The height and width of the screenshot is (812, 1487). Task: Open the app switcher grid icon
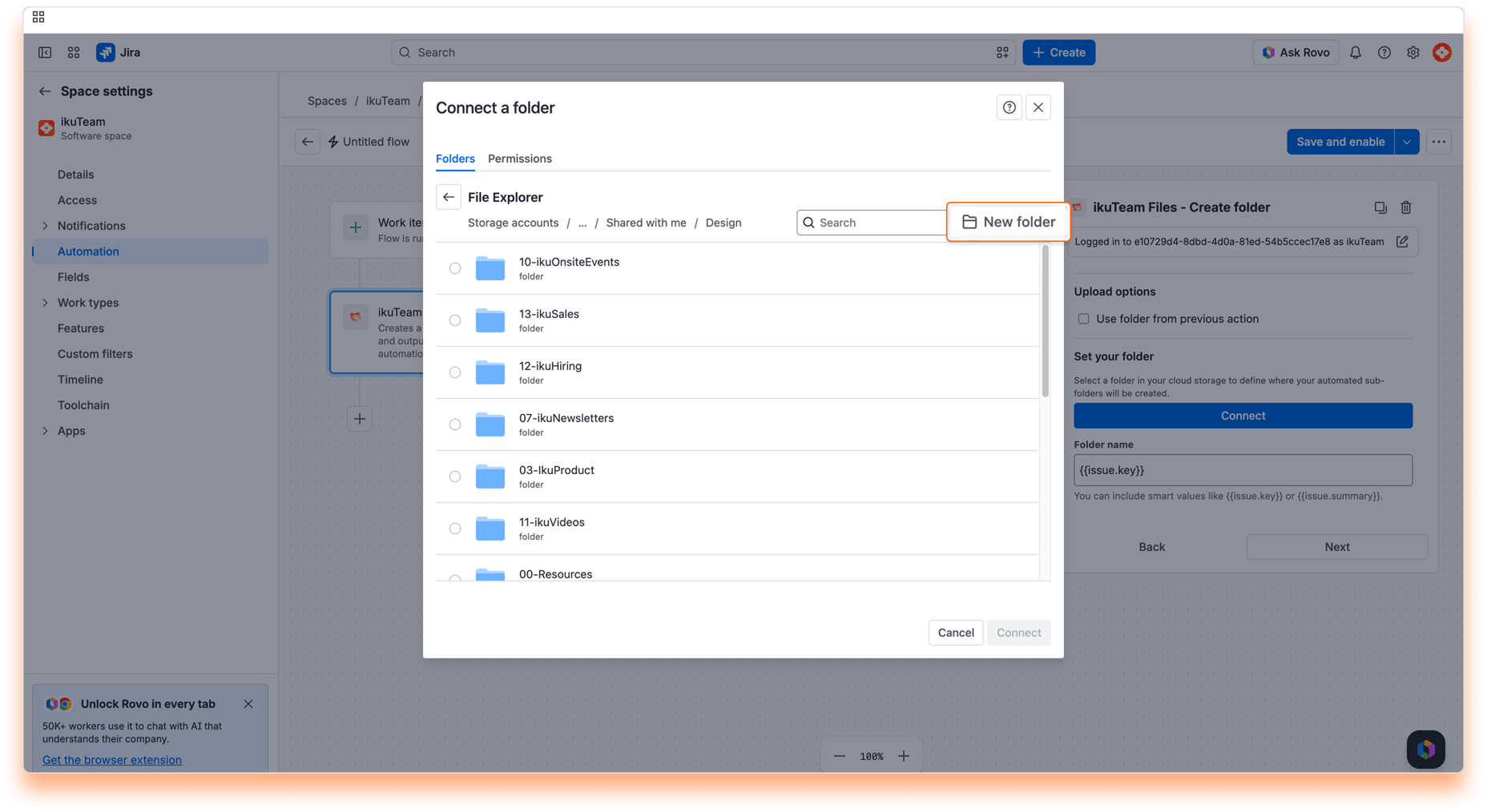pos(74,52)
